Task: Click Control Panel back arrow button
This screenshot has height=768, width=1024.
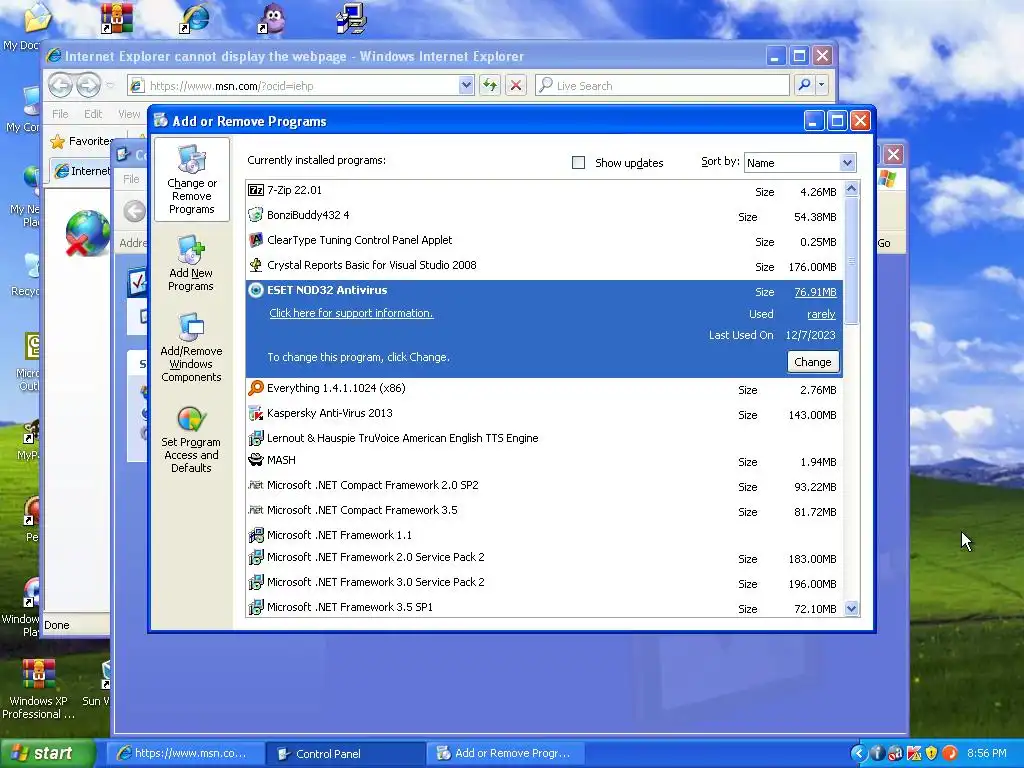Action: click(x=135, y=211)
